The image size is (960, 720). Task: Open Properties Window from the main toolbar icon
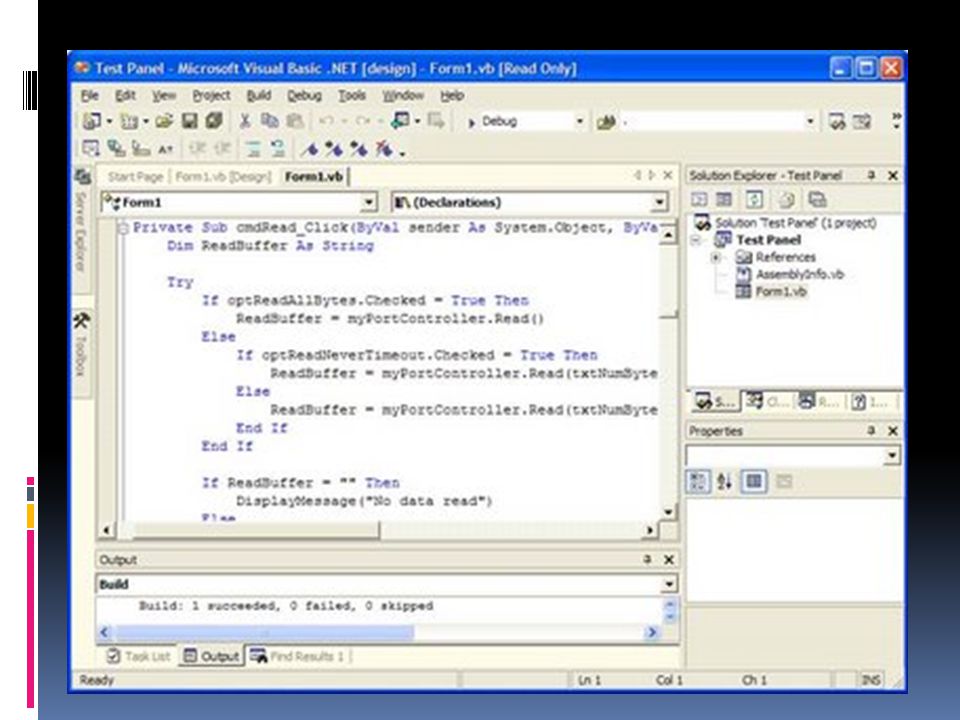(x=862, y=122)
